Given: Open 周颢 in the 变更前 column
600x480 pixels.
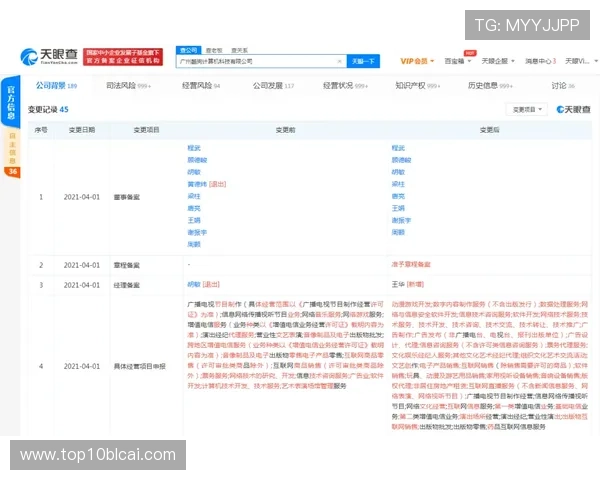Looking at the screenshot, I should click(194, 244).
